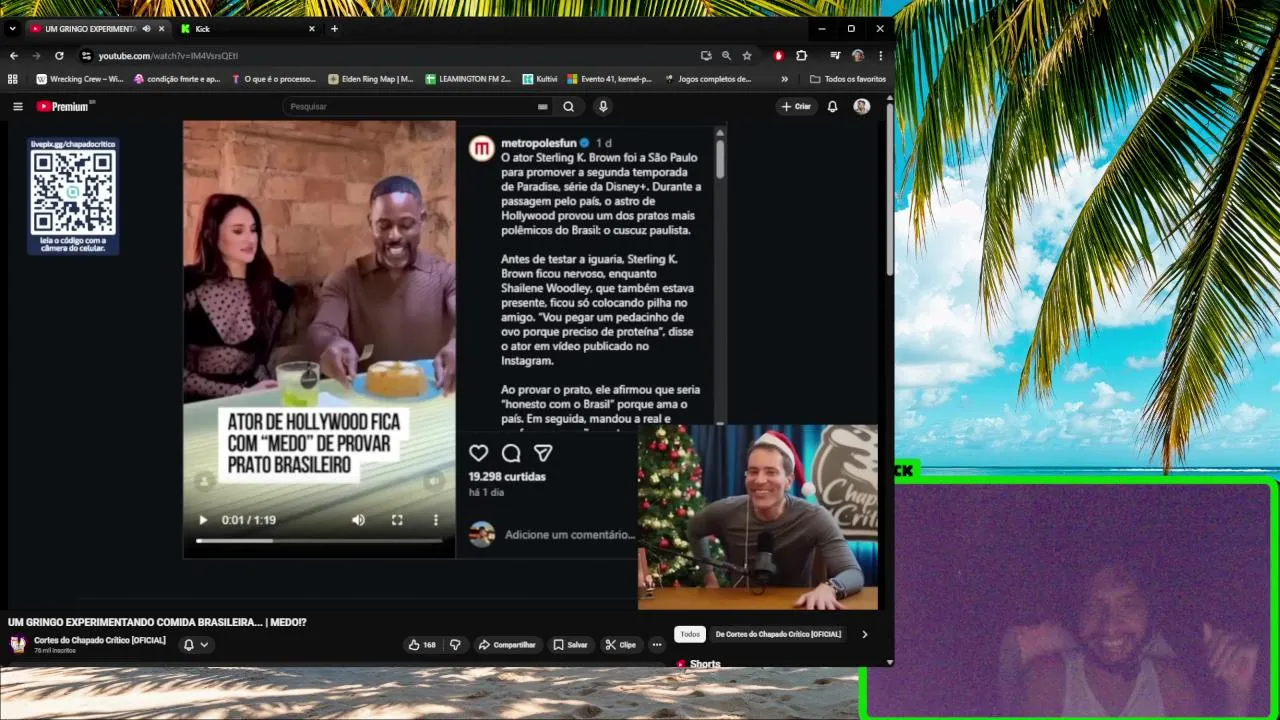Close the Kick tab

[312, 29]
